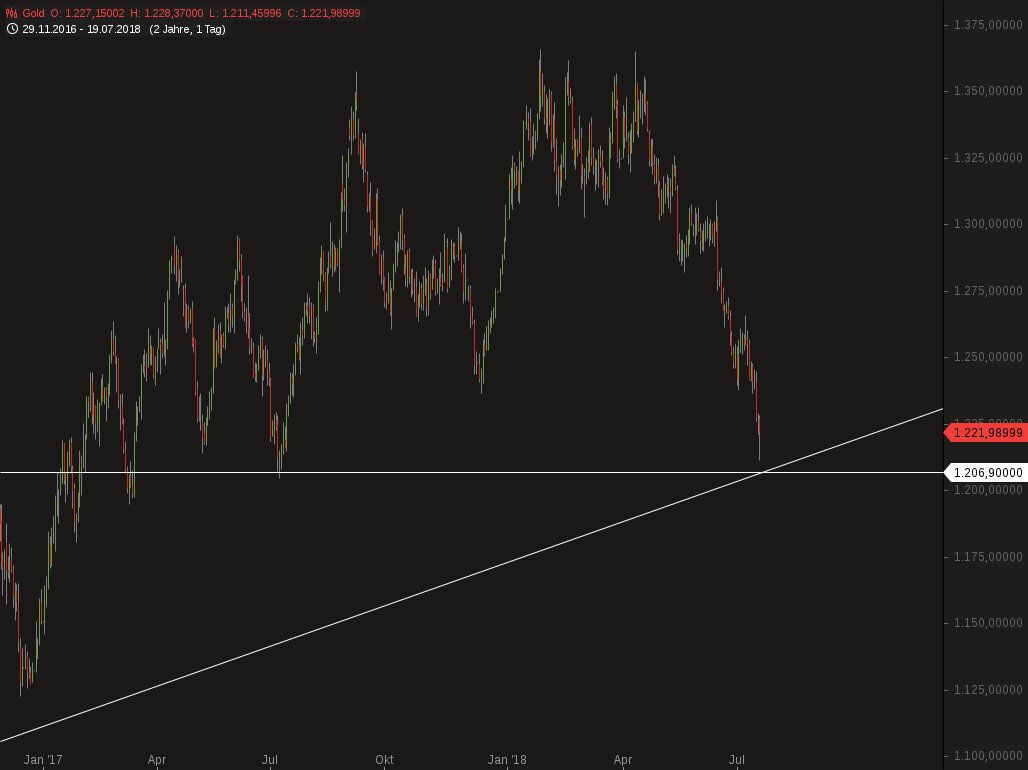
Task: Click the clock icon before the date range
Action: pyautogui.click(x=12, y=29)
